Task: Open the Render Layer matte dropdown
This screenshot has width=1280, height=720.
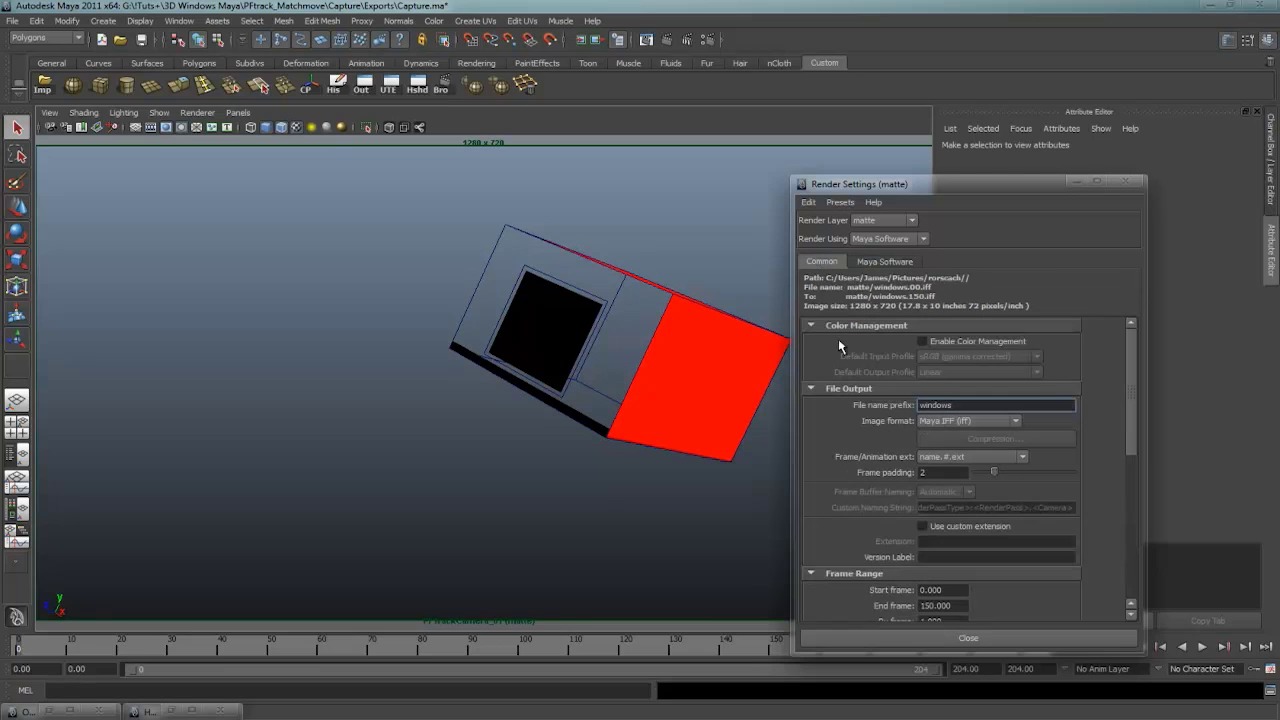Action: [x=883, y=220]
